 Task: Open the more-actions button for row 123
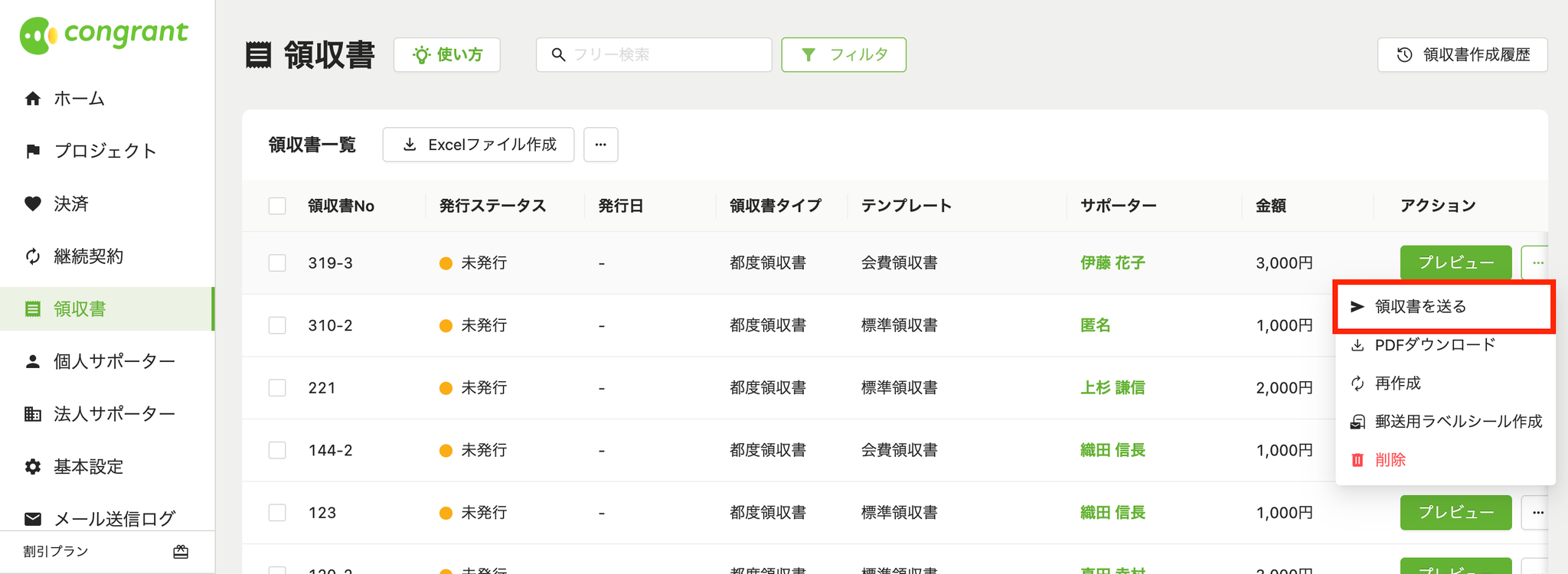click(1537, 513)
